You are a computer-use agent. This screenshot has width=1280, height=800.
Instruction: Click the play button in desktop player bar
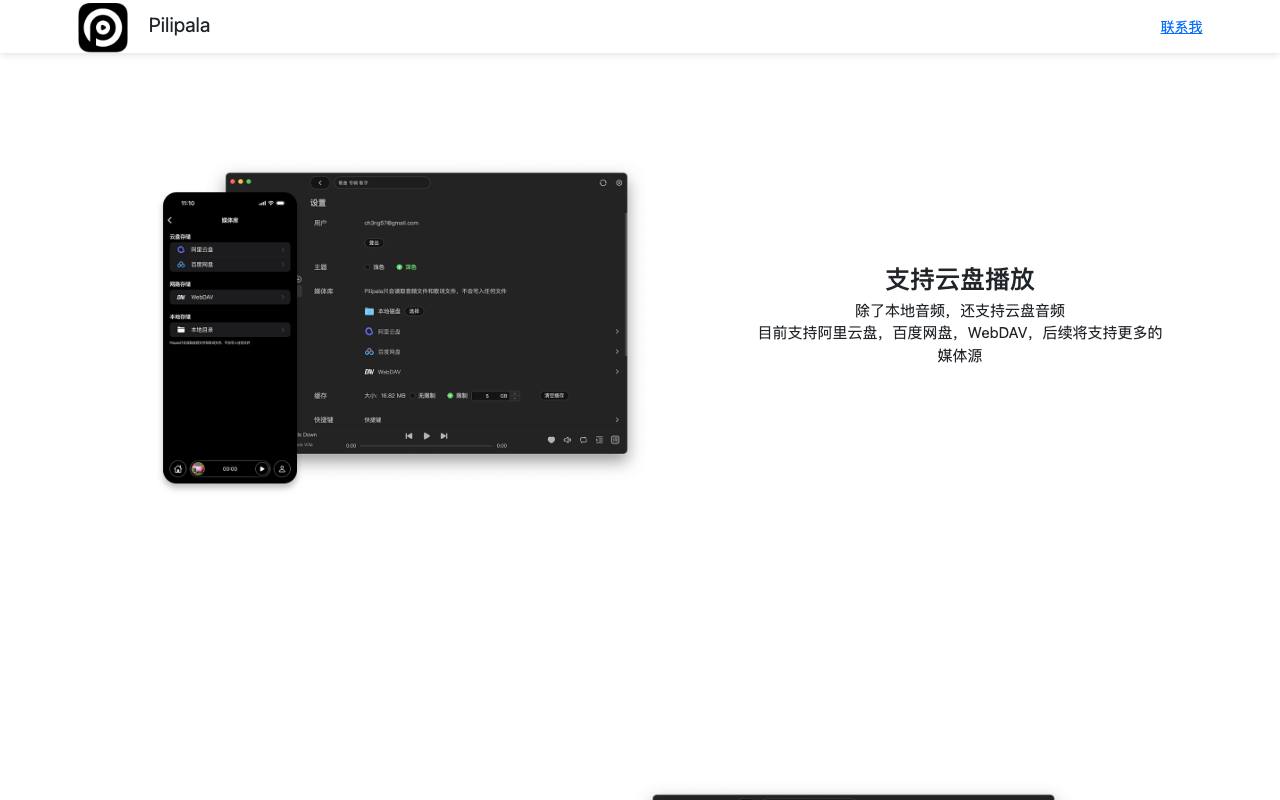pos(426,436)
